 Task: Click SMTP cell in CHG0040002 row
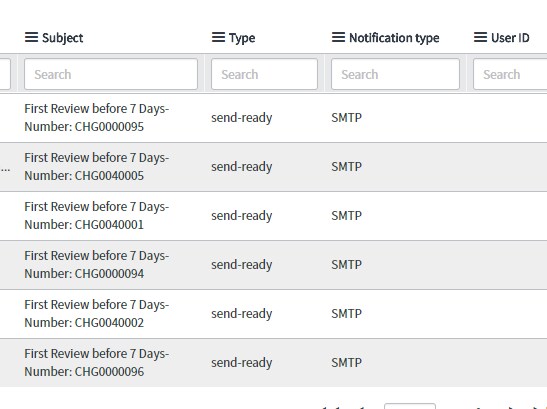(x=346, y=313)
